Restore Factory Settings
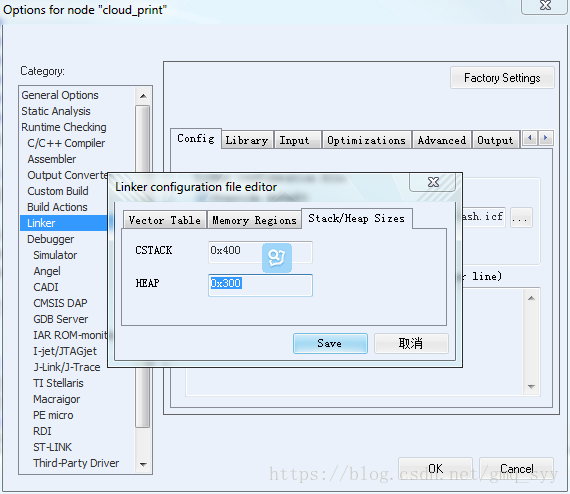Viewport: 570px width, 494px height. 502,78
